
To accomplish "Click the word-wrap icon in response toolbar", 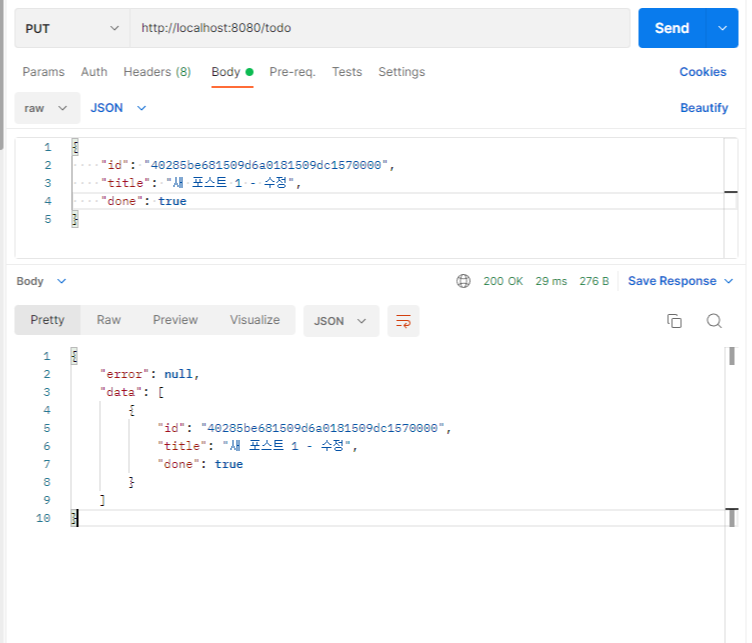I will click(403, 321).
